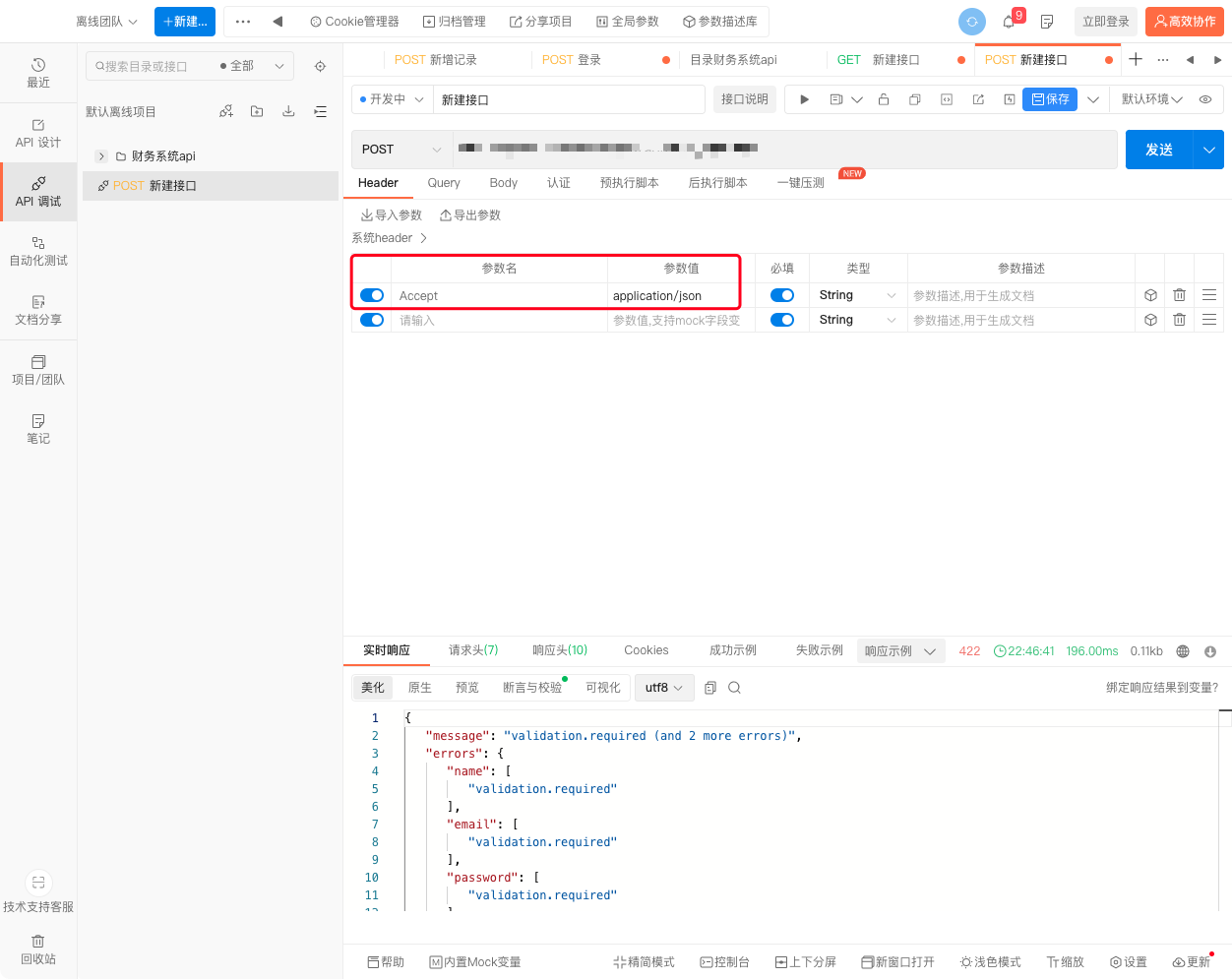Click the 保存 save button

(1050, 99)
